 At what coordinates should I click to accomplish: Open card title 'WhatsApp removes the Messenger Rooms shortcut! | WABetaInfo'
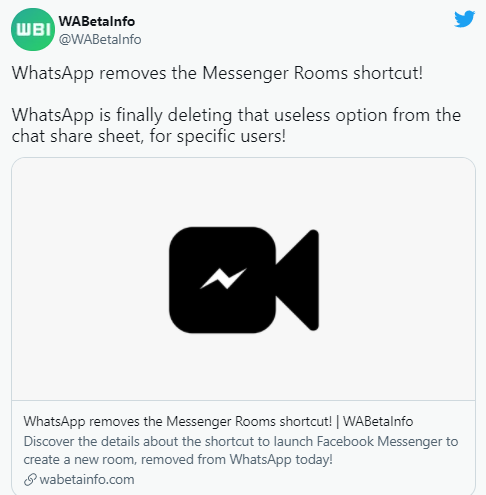point(218,421)
